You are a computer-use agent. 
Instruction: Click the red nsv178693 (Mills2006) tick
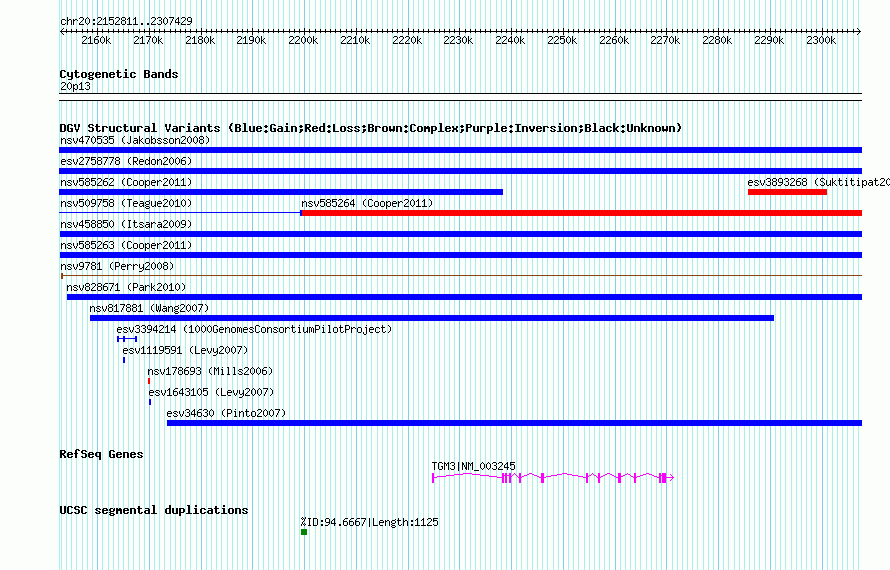(149, 381)
